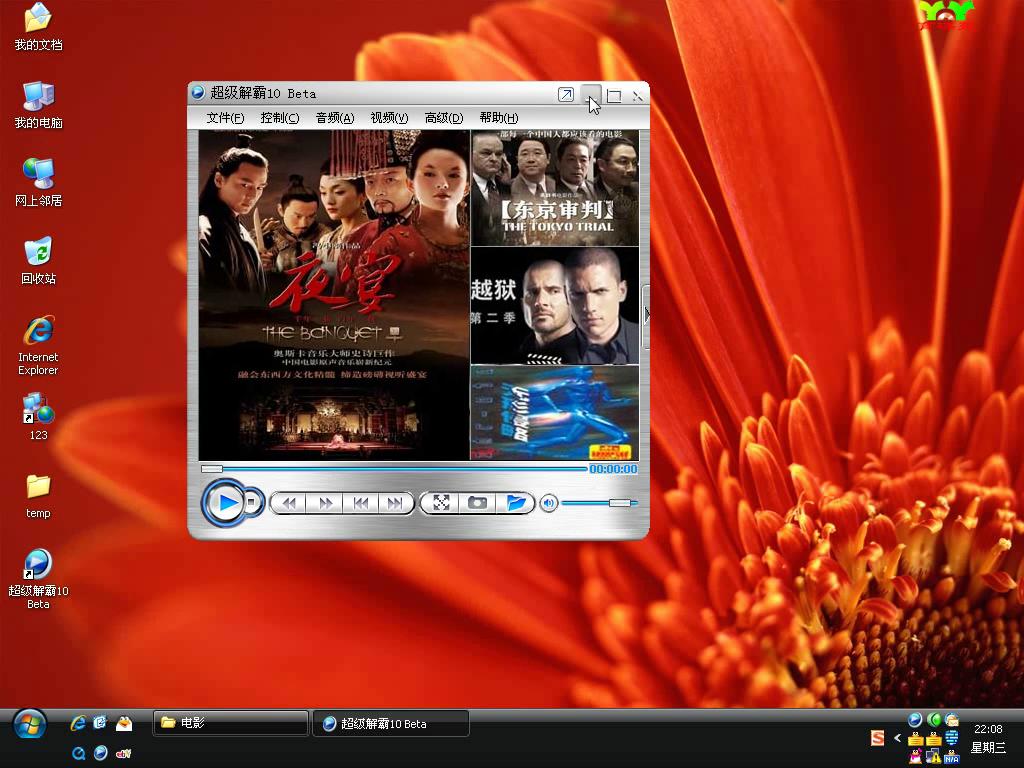Screen dimensions: 1024x768
Task: Click the pink QQ penguin tray icon
Action: click(x=915, y=756)
